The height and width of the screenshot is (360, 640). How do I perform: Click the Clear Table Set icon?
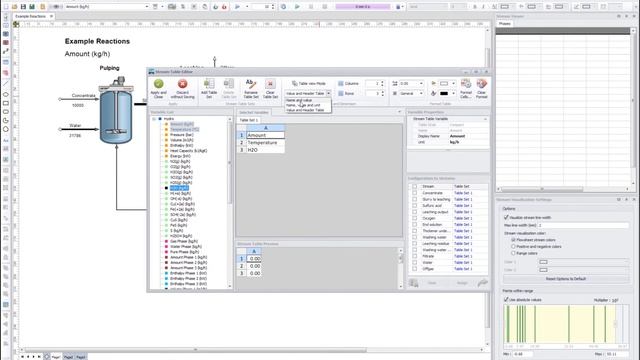[x=270, y=84]
